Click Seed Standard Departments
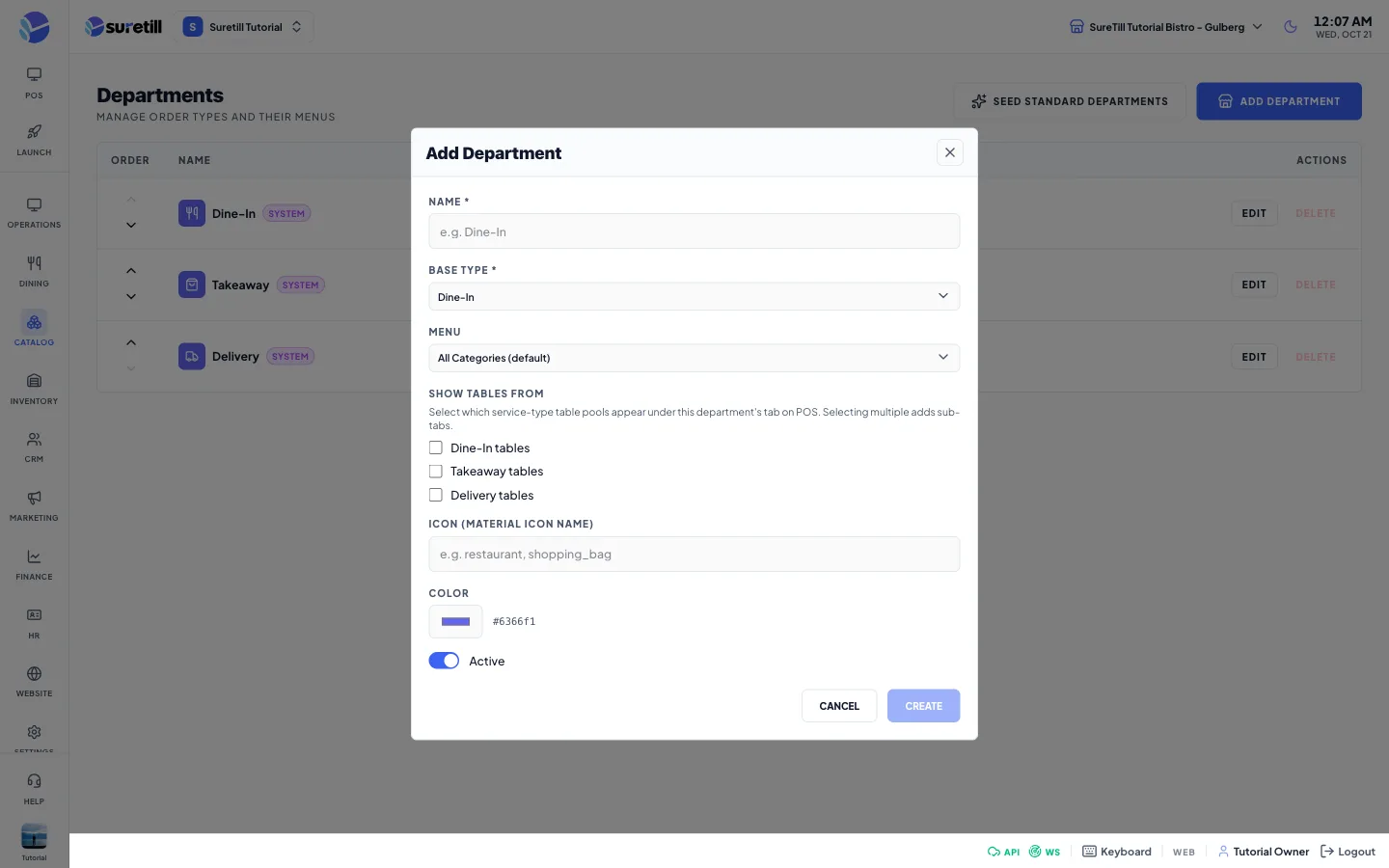The height and width of the screenshot is (868, 1389). click(1070, 101)
